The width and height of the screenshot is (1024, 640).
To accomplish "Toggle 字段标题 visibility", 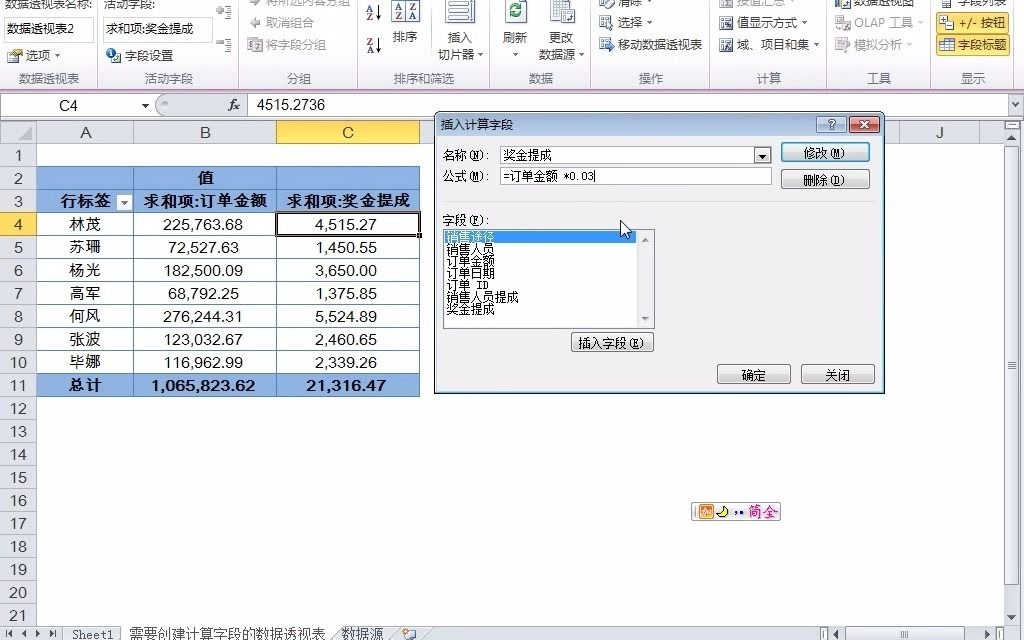I will pyautogui.click(x=971, y=44).
